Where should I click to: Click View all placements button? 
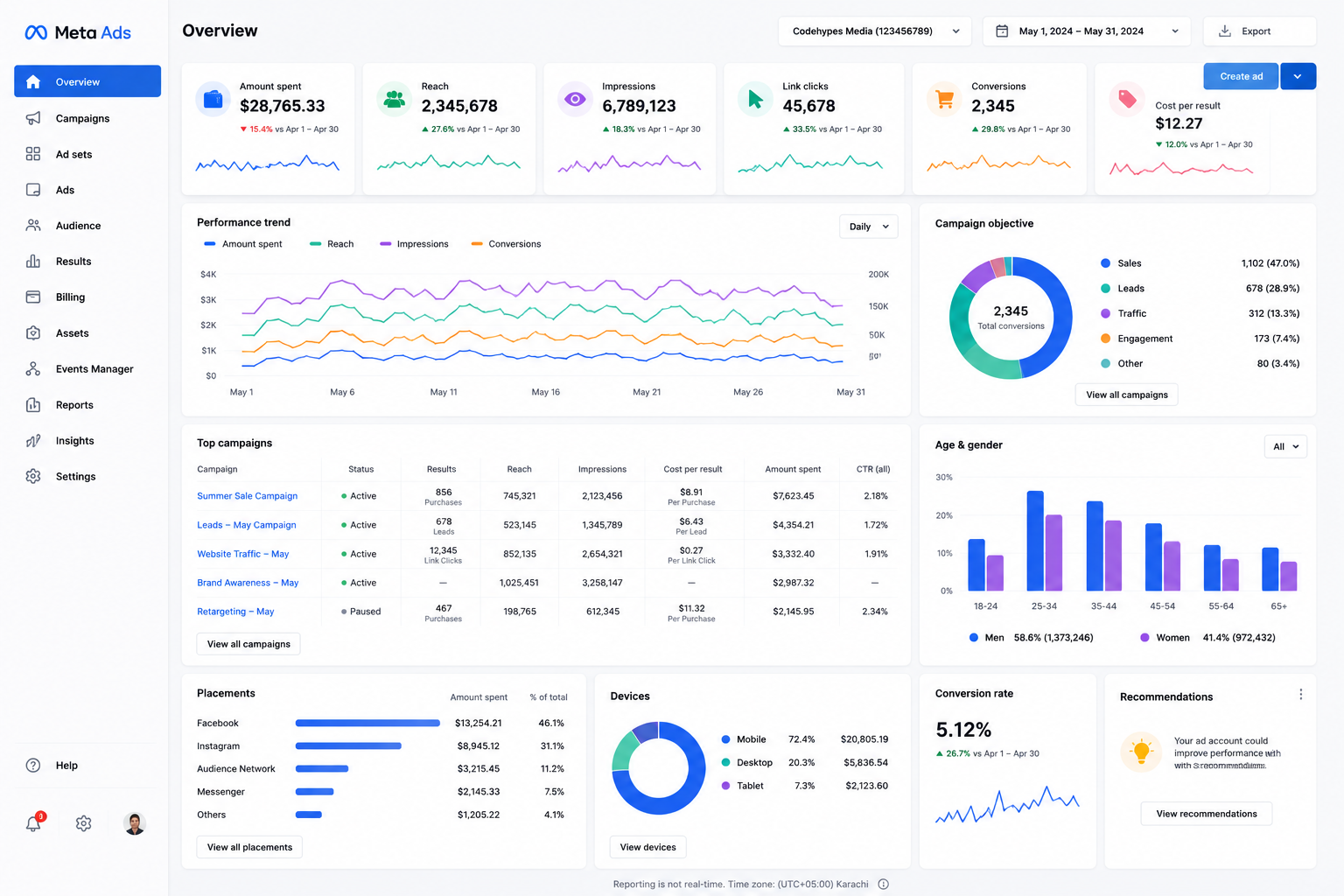249,847
